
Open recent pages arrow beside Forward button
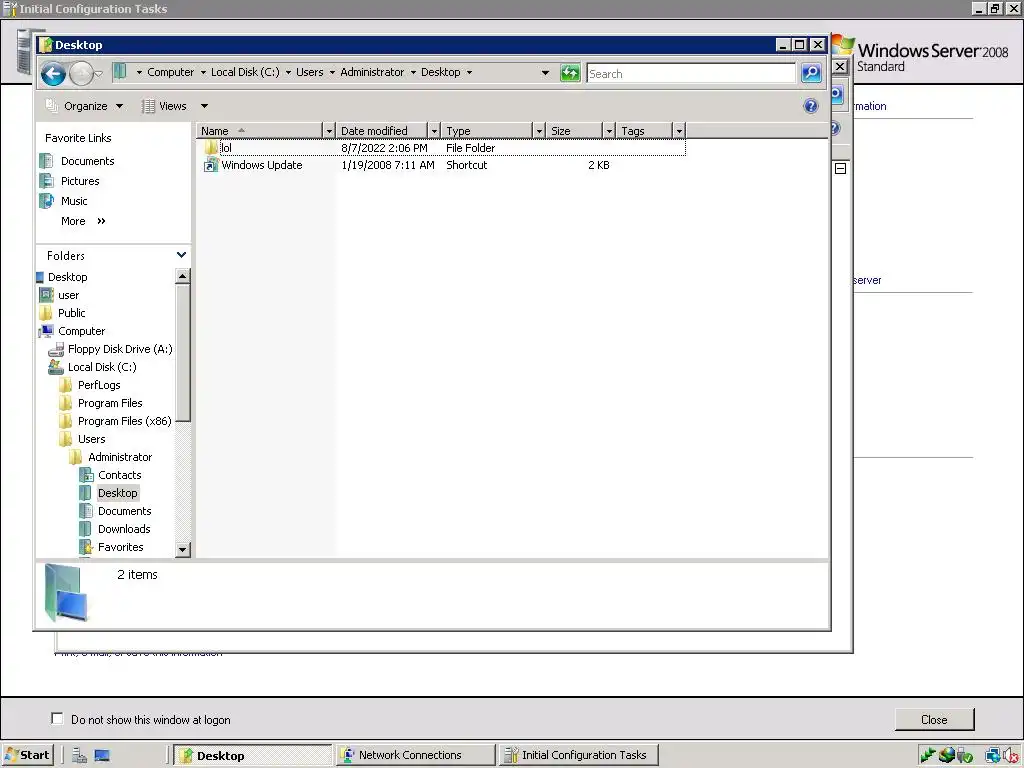coord(99,74)
